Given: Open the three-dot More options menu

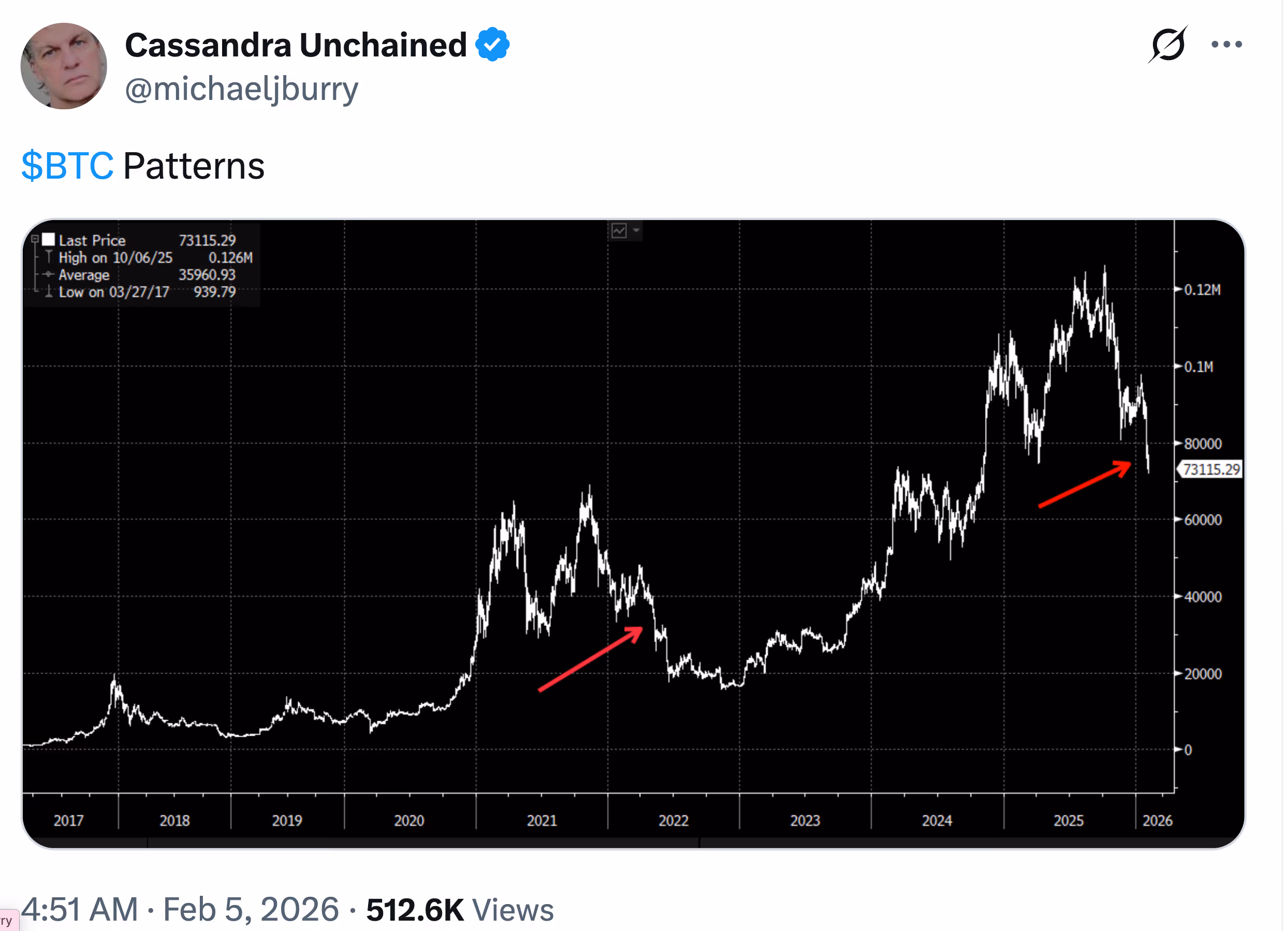Looking at the screenshot, I should [x=1226, y=45].
